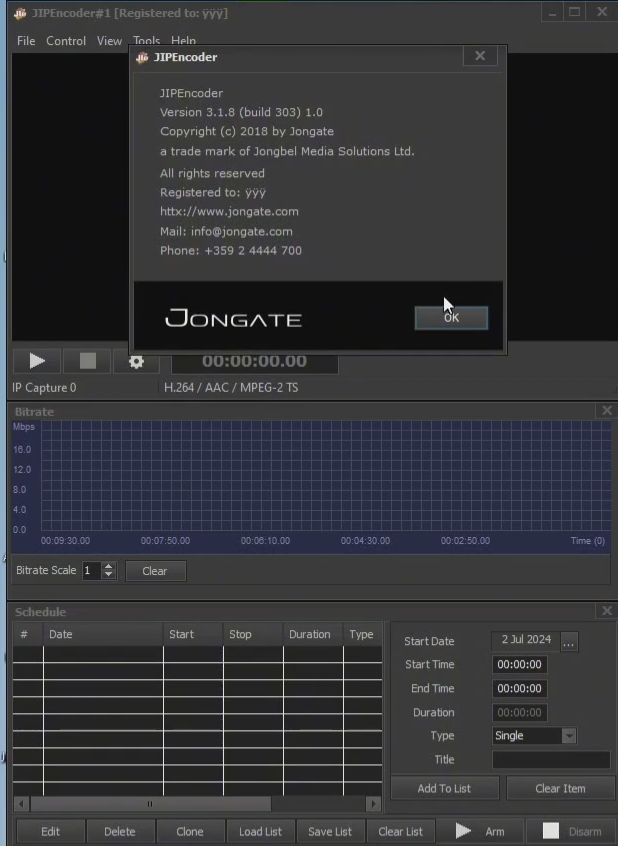Expand the Type dropdown showing Single

pos(568,736)
